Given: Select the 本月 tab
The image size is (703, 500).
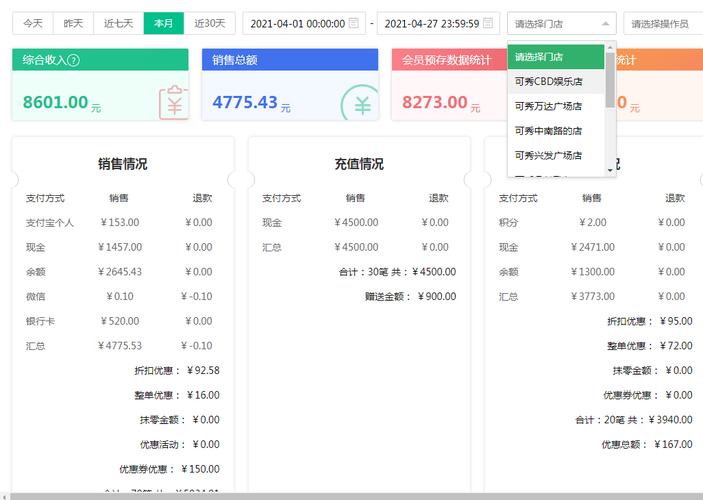Looking at the screenshot, I should tap(164, 23).
